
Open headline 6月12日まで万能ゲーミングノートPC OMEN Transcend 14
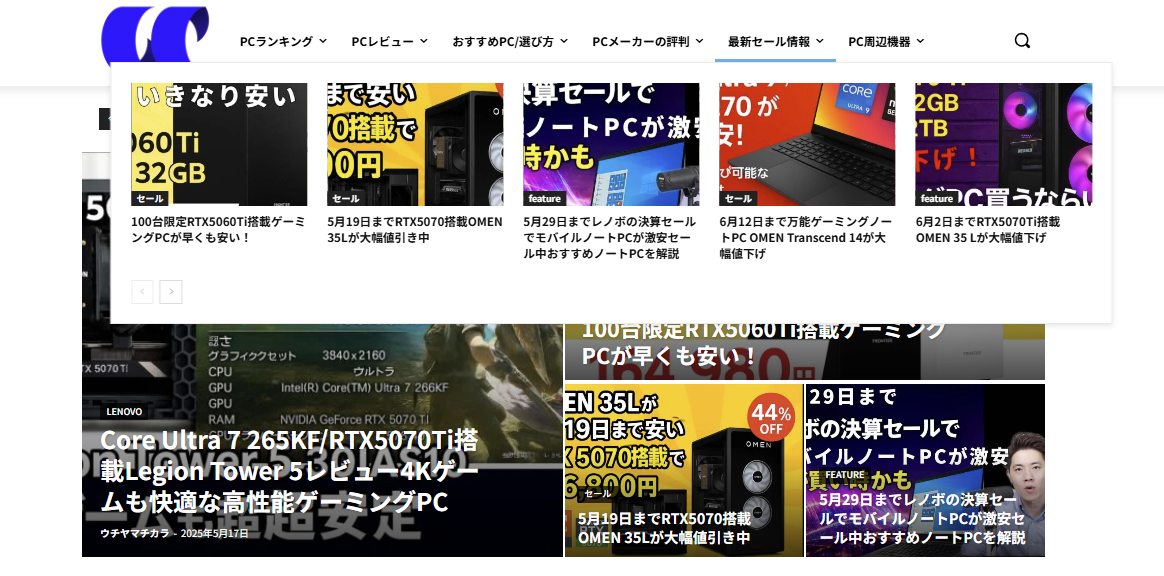tap(805, 238)
